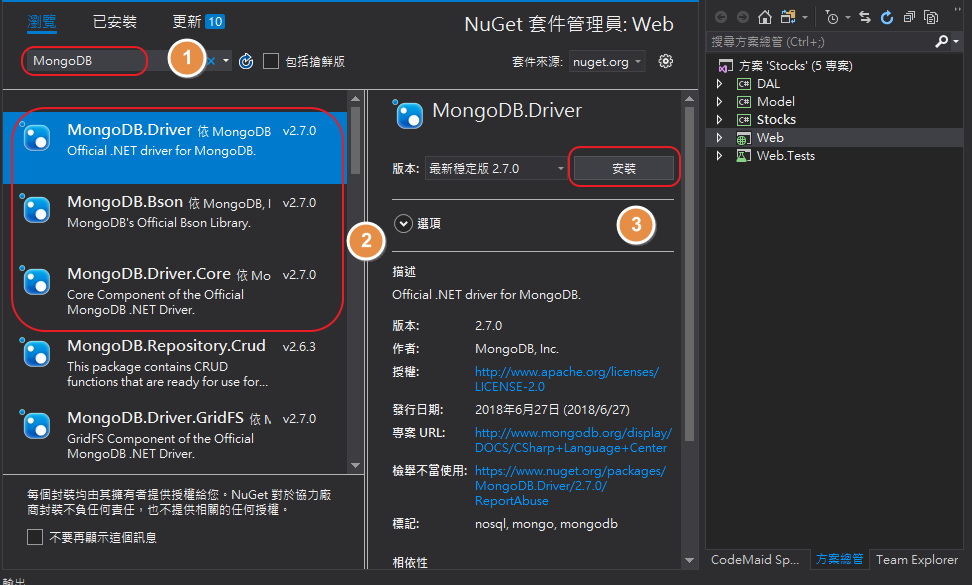This screenshot has width=972, height=585.
Task: Click the Stocks C# project icon
Action: pos(744,120)
